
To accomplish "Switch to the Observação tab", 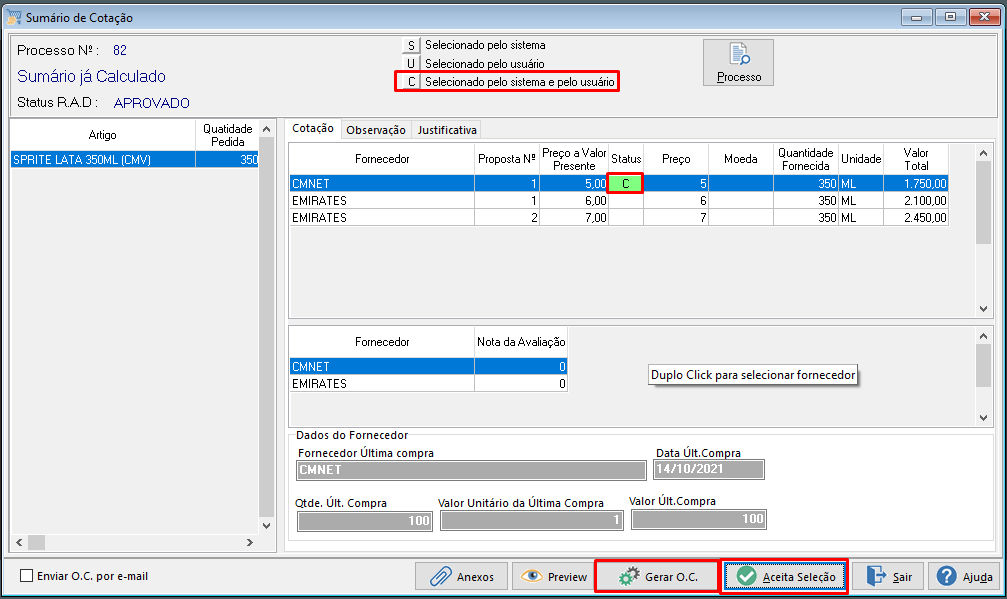I will click(376, 130).
